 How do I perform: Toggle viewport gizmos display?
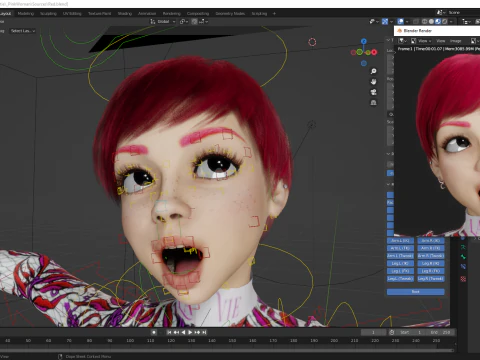pyautogui.click(x=385, y=22)
